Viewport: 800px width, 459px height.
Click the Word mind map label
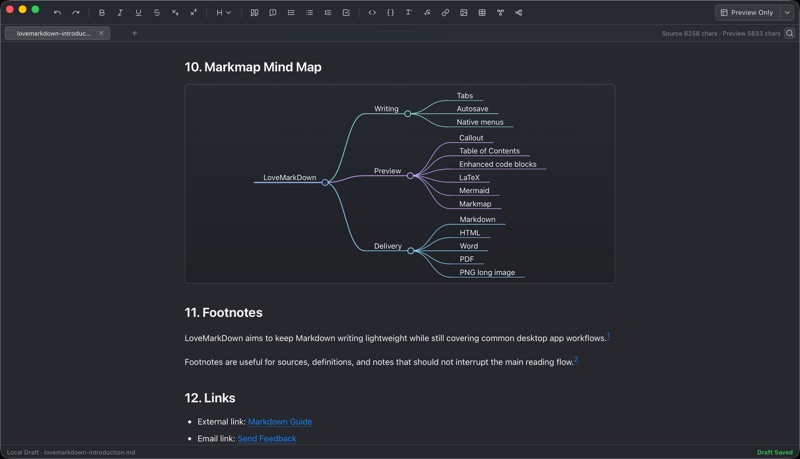point(469,246)
